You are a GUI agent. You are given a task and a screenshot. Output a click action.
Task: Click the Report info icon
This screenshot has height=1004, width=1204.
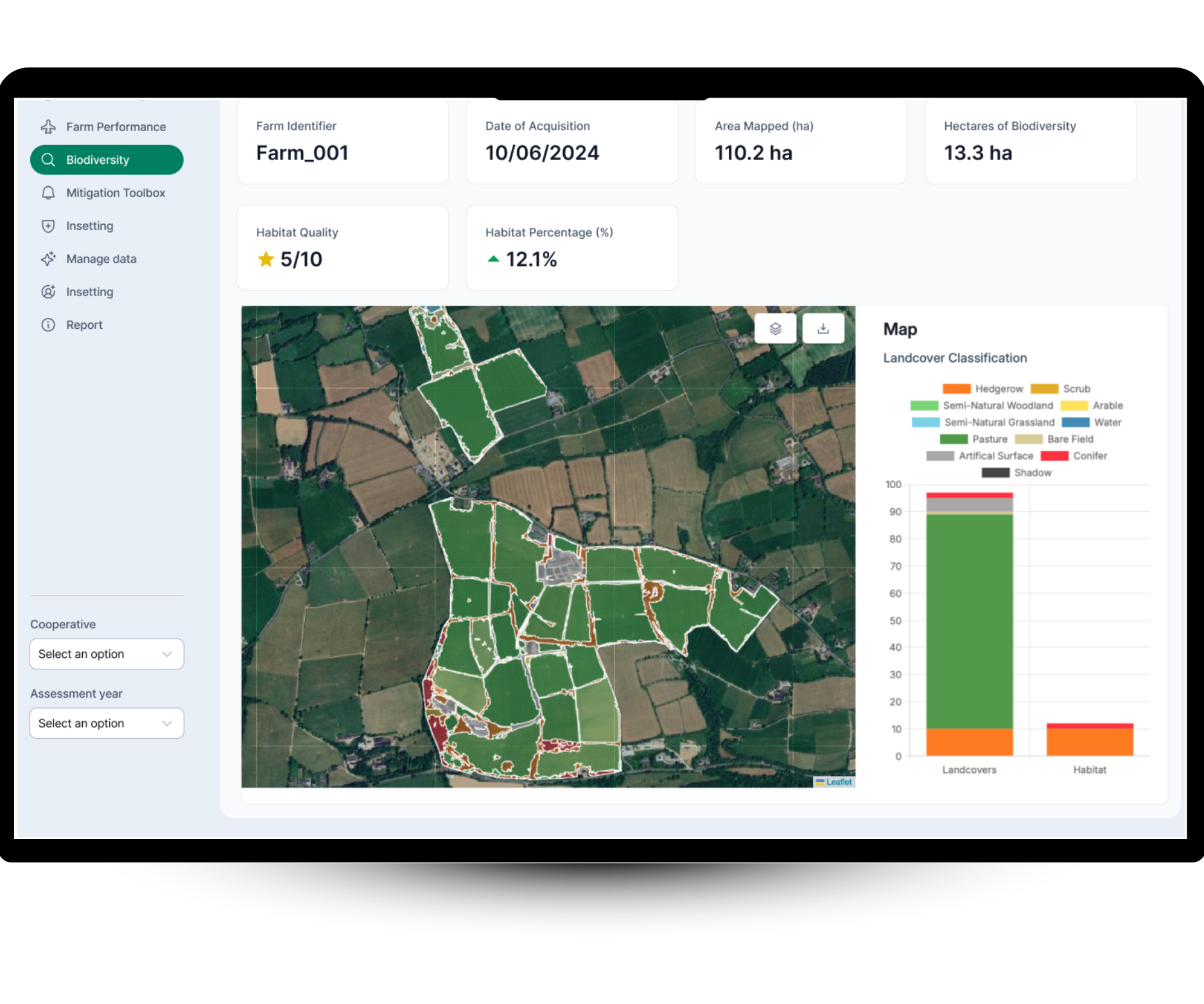pyautogui.click(x=48, y=324)
